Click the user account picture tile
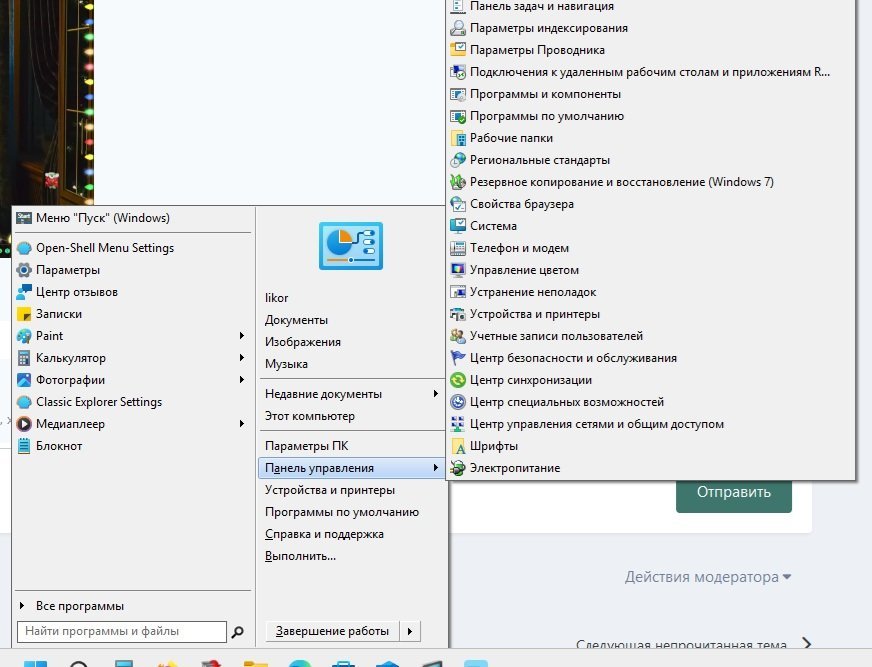 point(351,246)
